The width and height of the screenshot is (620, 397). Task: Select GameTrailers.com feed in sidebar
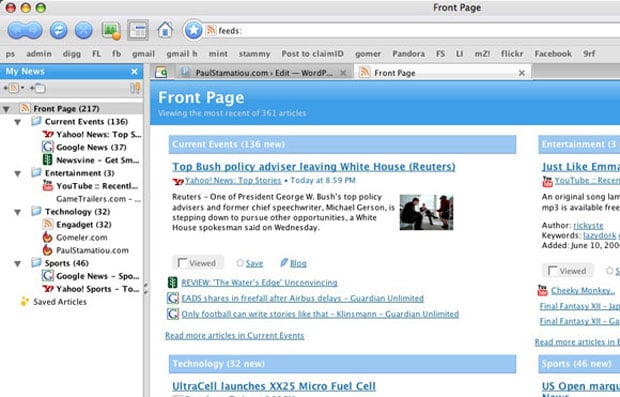click(98, 199)
